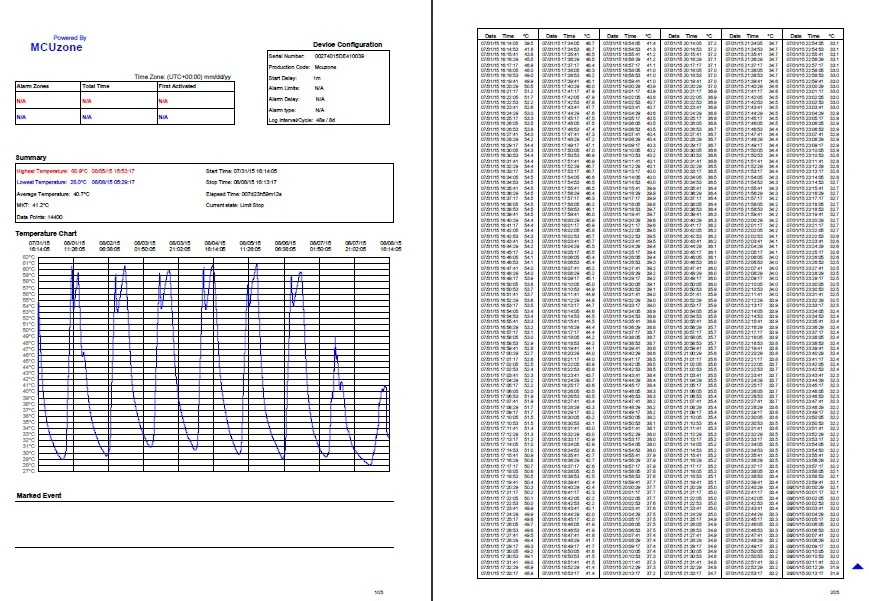Click the page number 2/35 footer
This screenshot has width=869, height=601.
coord(834,593)
